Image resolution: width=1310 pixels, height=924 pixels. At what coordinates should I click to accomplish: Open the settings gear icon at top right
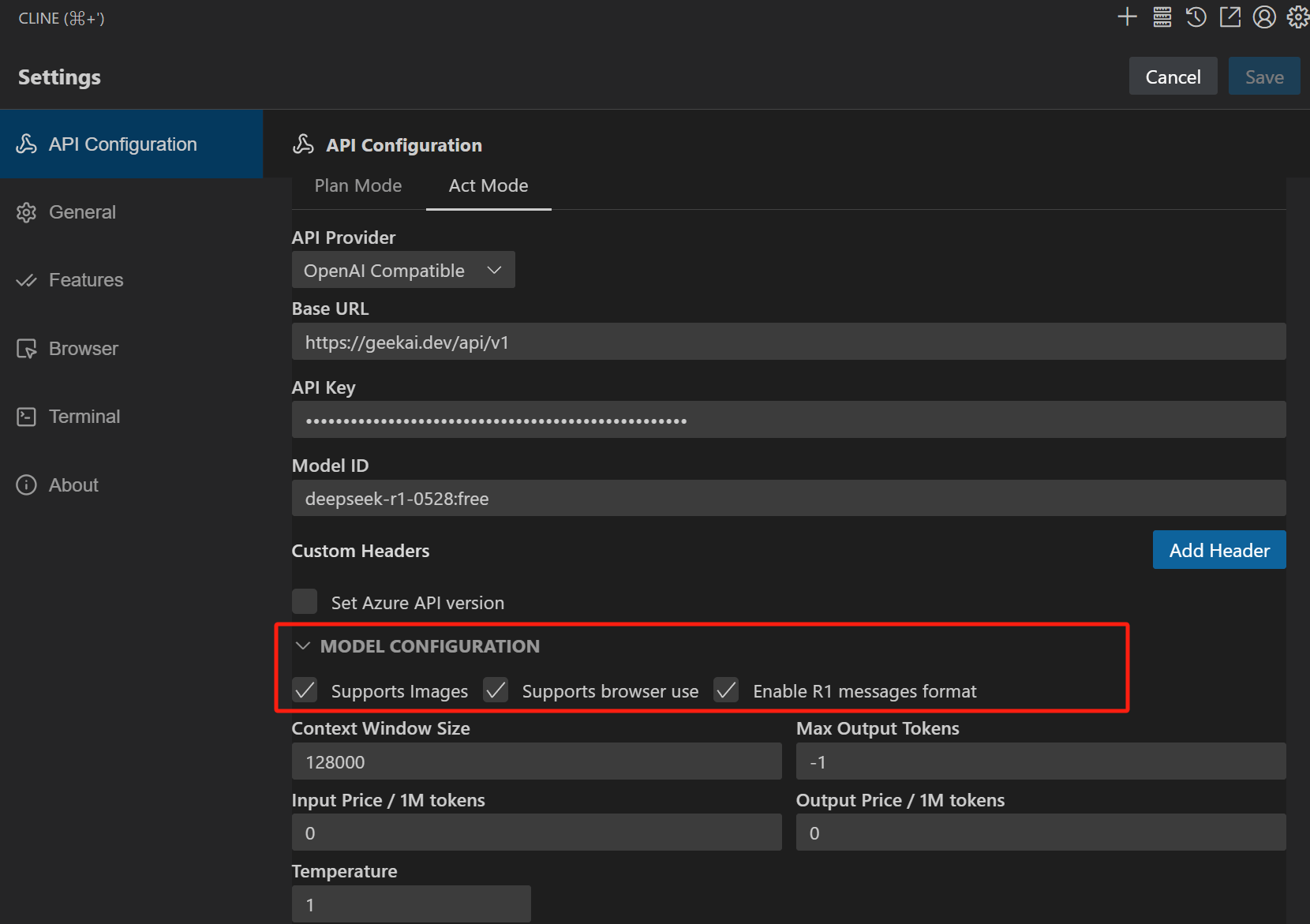[x=1298, y=17]
